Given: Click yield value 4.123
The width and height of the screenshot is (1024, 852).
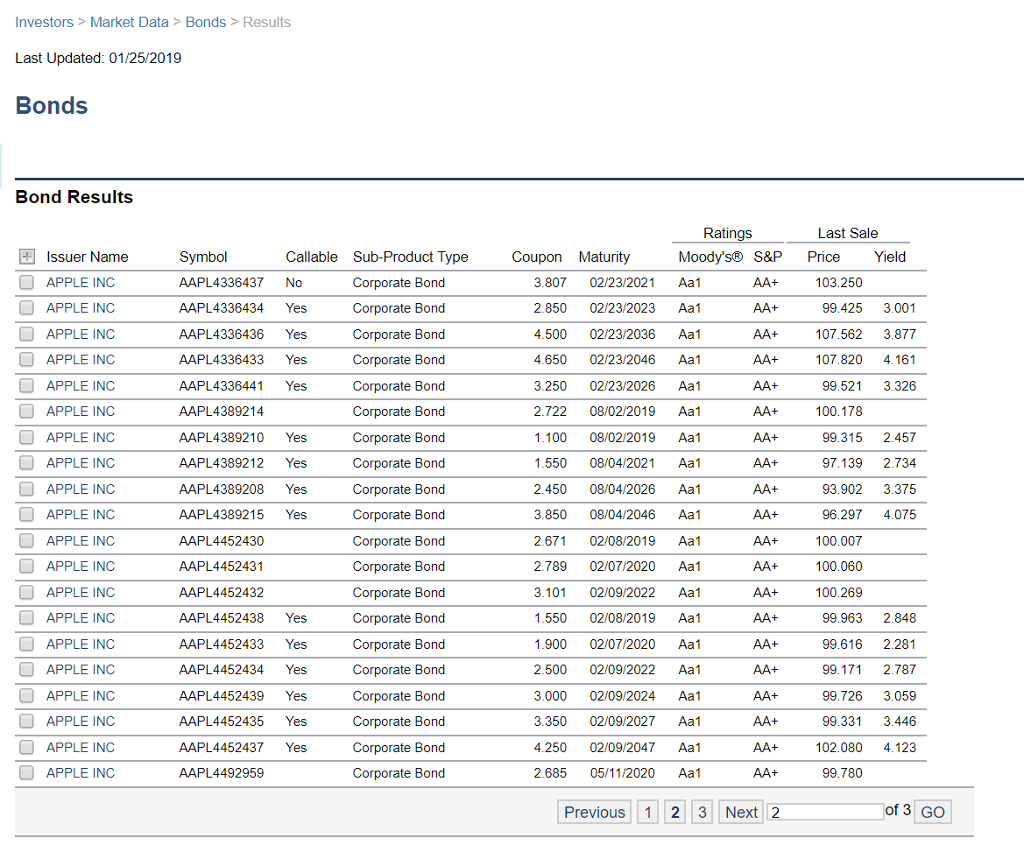Looking at the screenshot, I should click(x=900, y=748).
